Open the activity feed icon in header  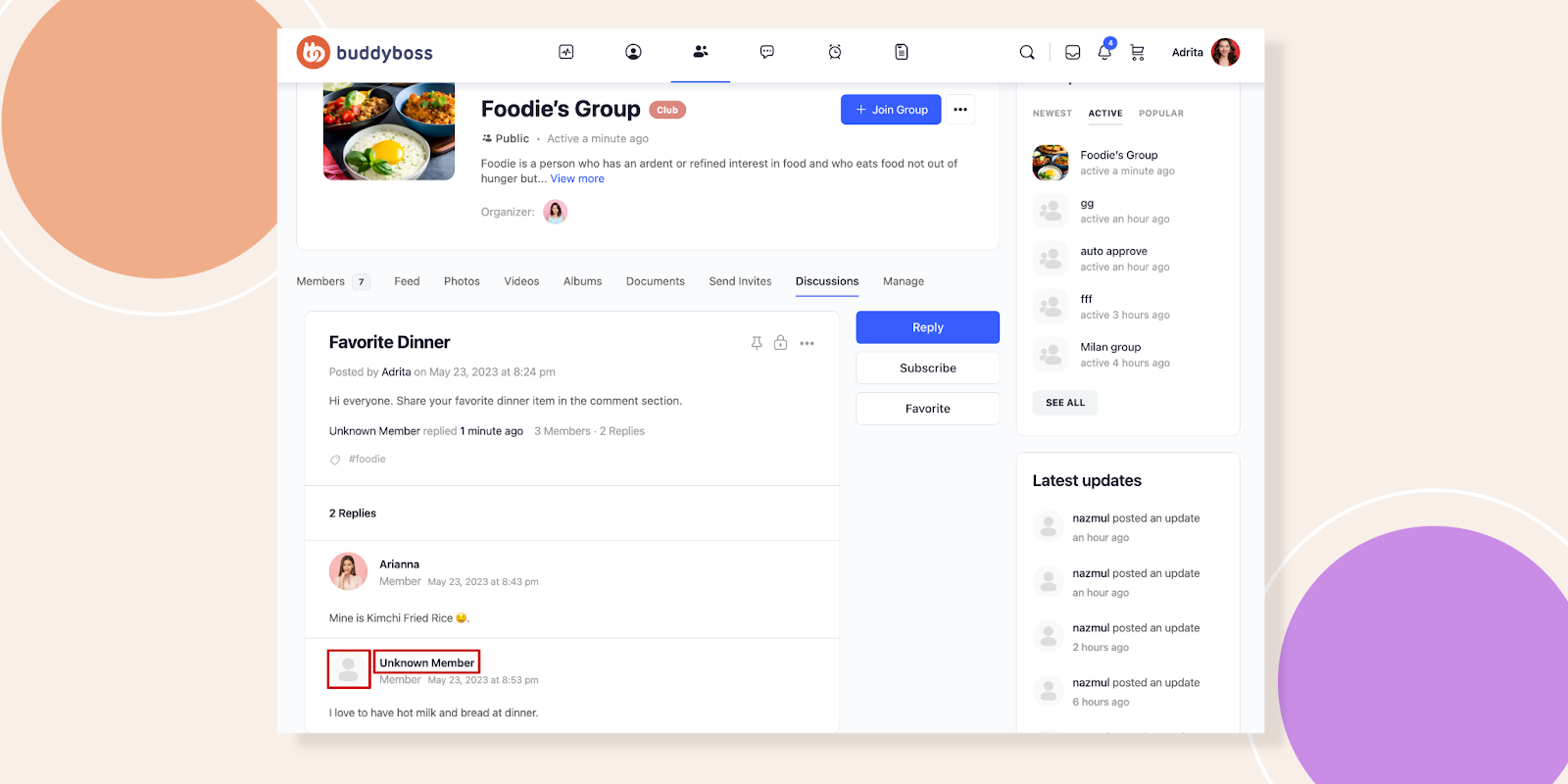click(x=566, y=52)
